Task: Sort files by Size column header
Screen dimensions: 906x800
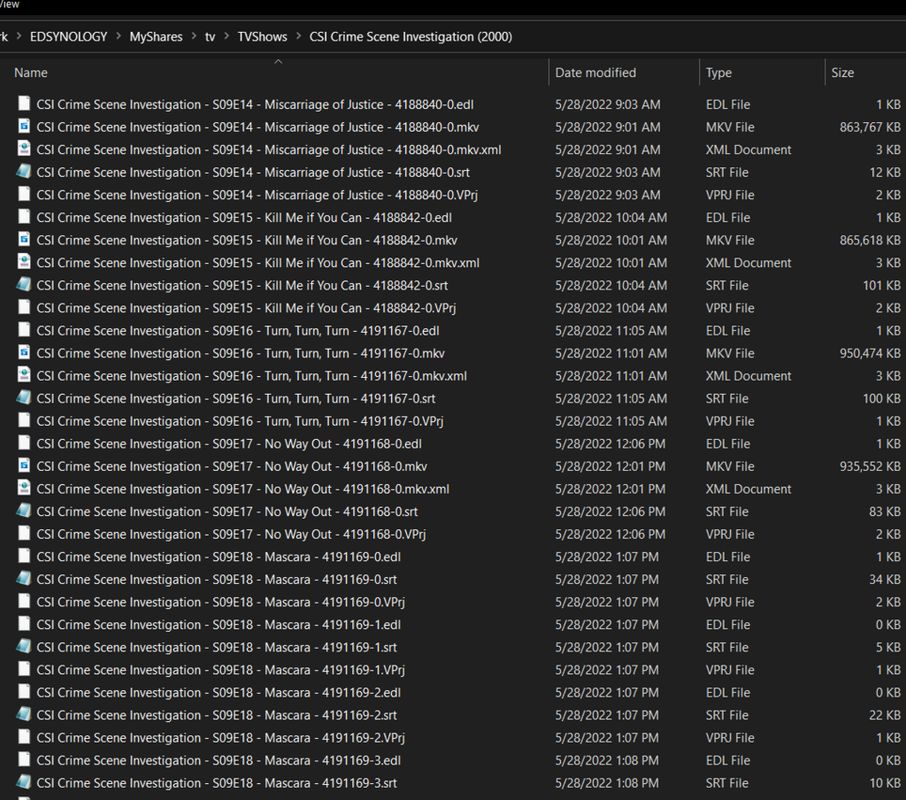Action: click(842, 73)
